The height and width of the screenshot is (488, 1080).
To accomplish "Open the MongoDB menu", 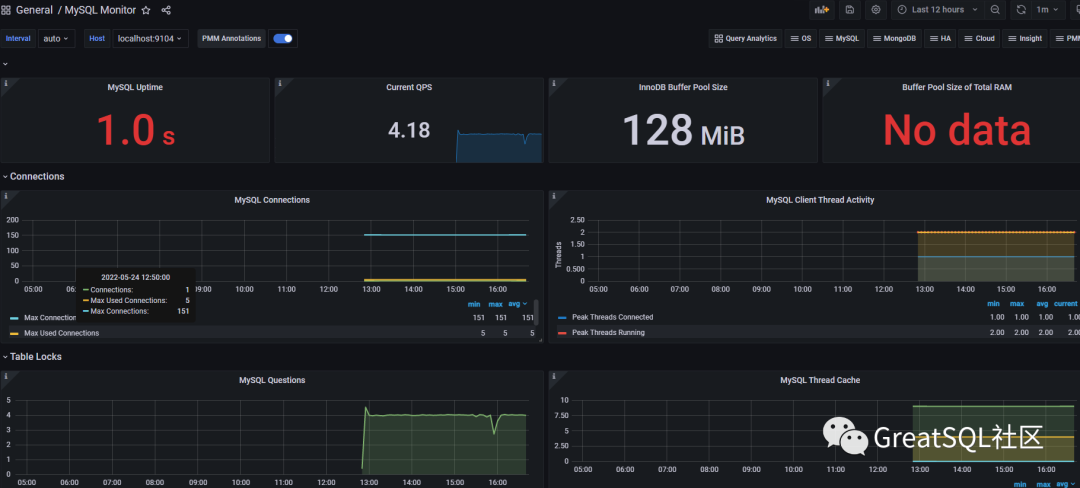I will (x=895, y=39).
